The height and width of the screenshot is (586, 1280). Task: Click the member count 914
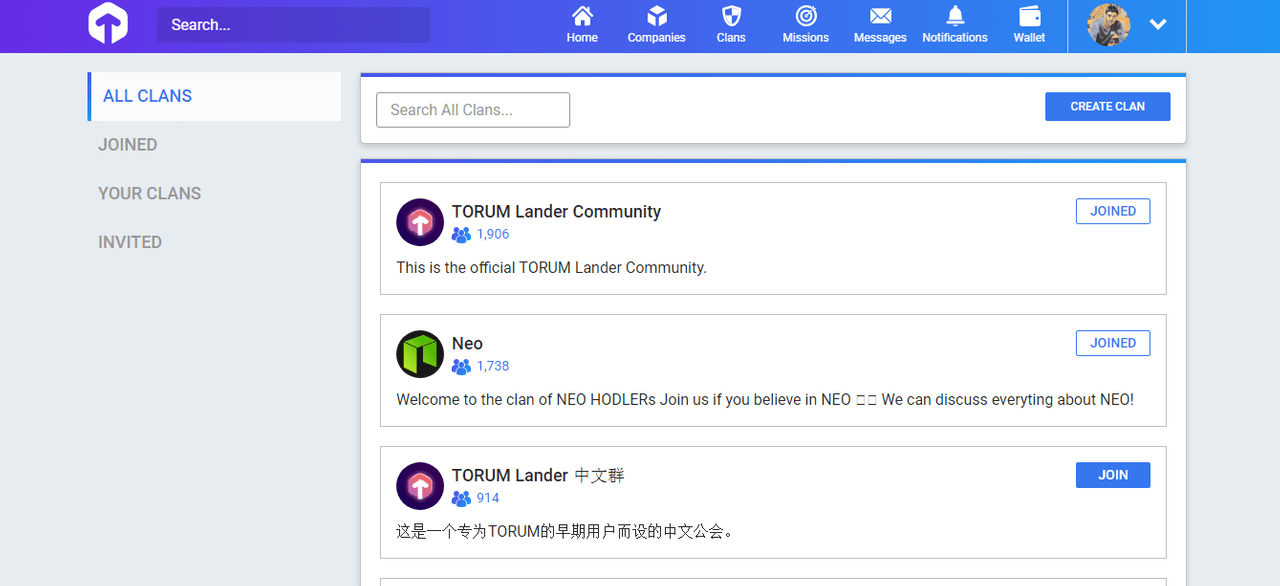click(x=488, y=498)
